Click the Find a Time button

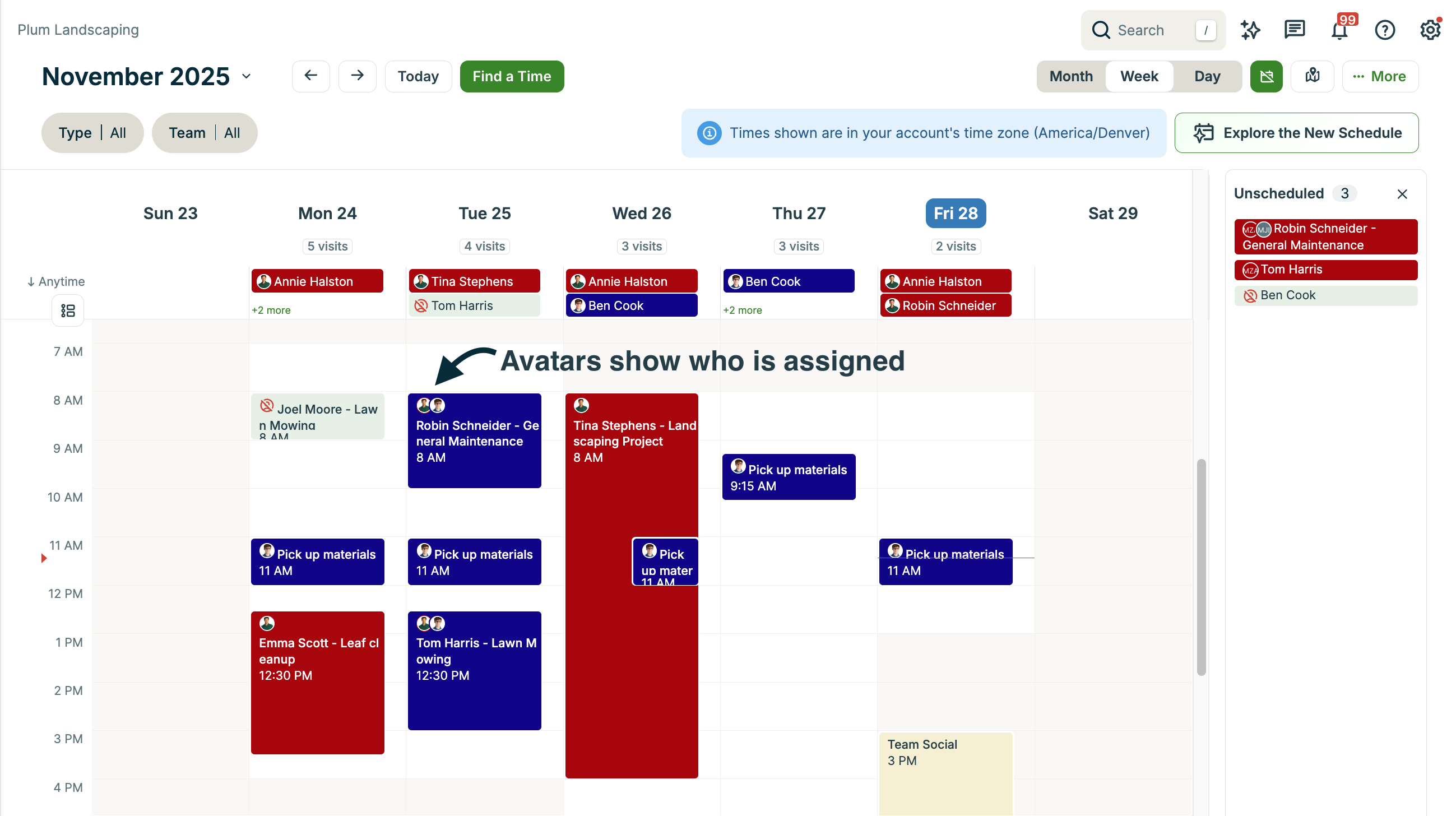coord(512,76)
